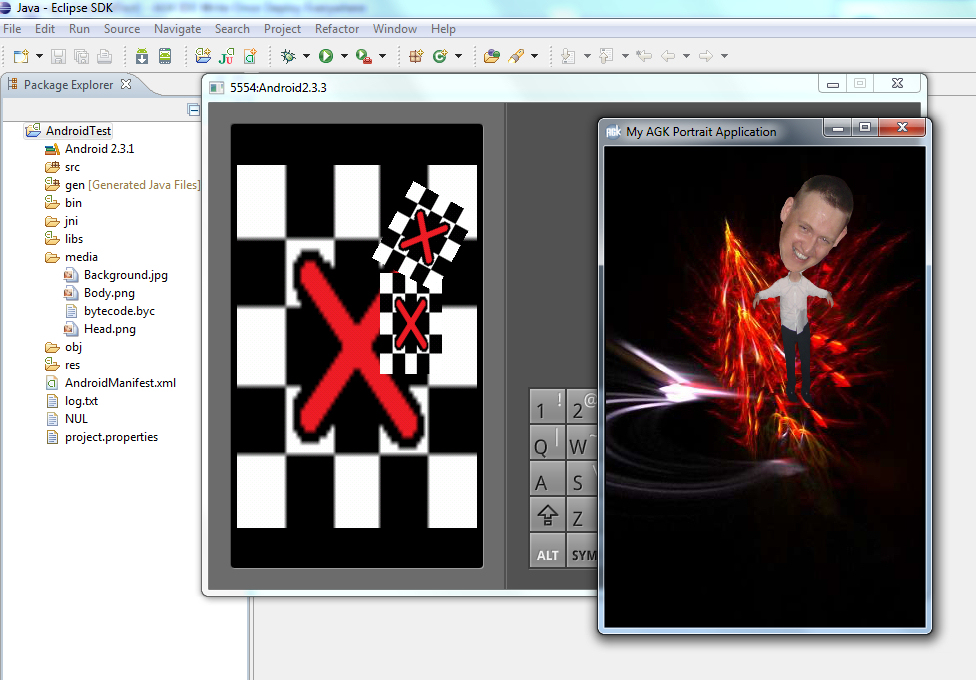The width and height of the screenshot is (976, 680).
Task: Click the Search flashlight icon
Action: [x=516, y=56]
